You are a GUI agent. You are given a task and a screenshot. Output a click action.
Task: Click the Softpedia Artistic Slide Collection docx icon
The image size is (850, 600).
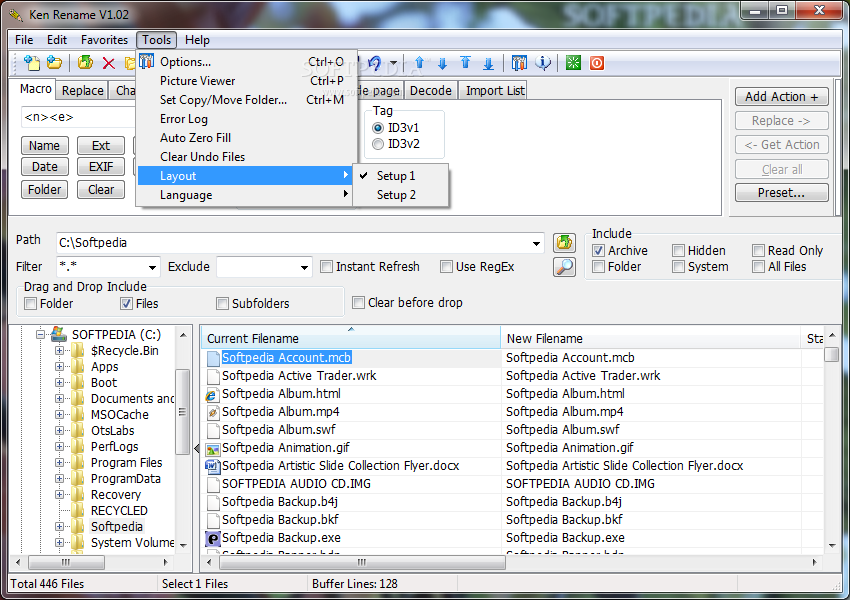212,466
